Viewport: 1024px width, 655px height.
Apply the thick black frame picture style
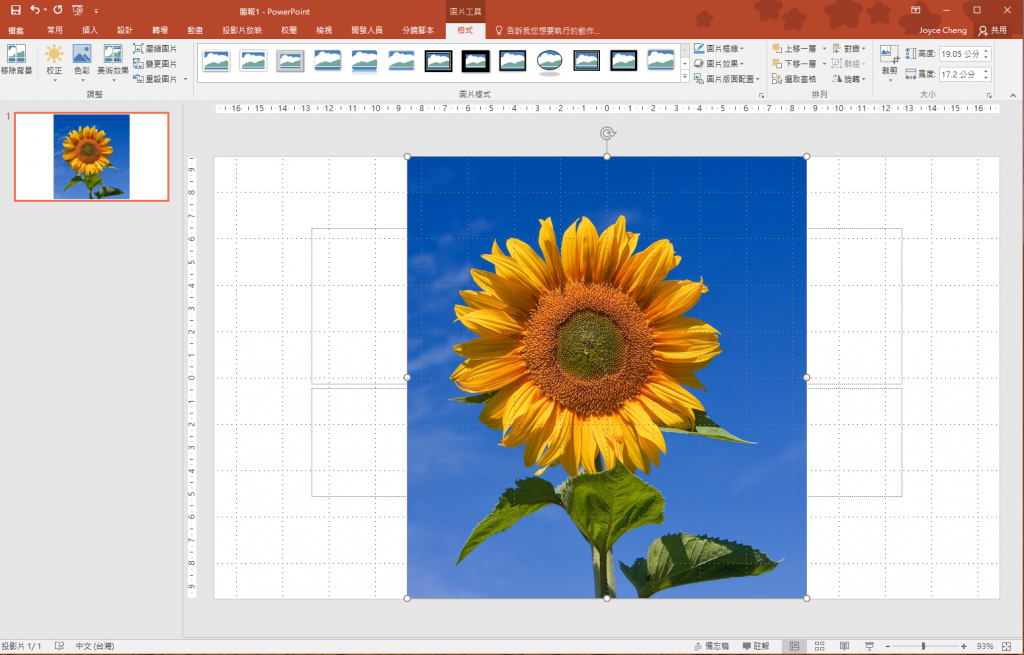[475, 61]
